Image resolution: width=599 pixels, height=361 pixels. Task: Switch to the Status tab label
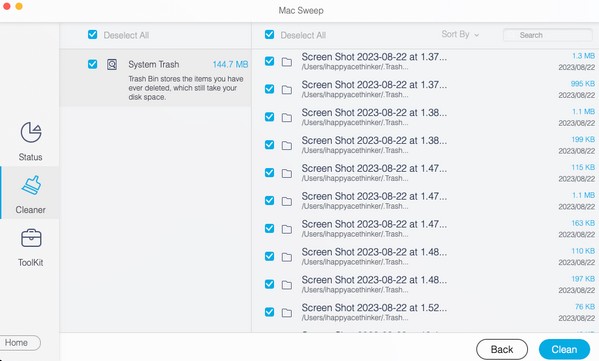point(31,157)
